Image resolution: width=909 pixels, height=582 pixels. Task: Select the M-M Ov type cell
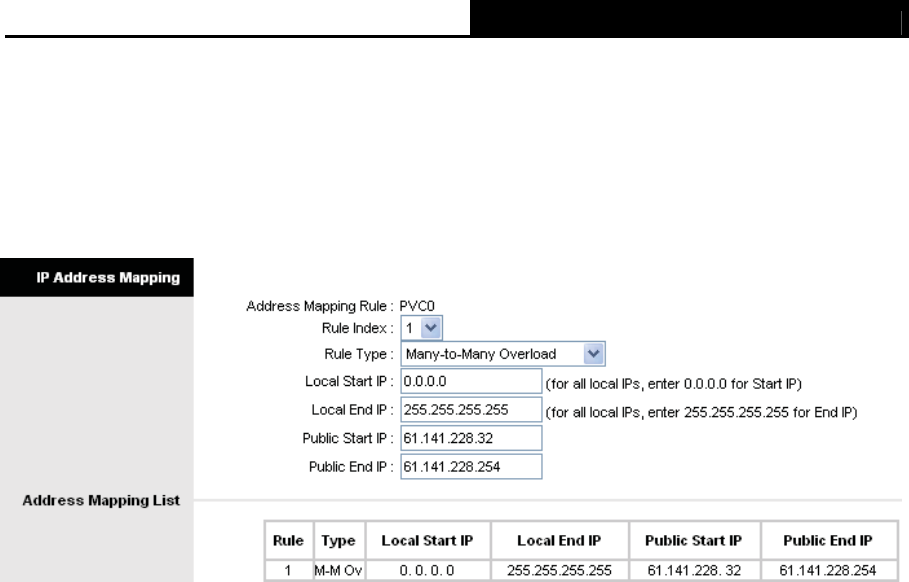(x=339, y=570)
